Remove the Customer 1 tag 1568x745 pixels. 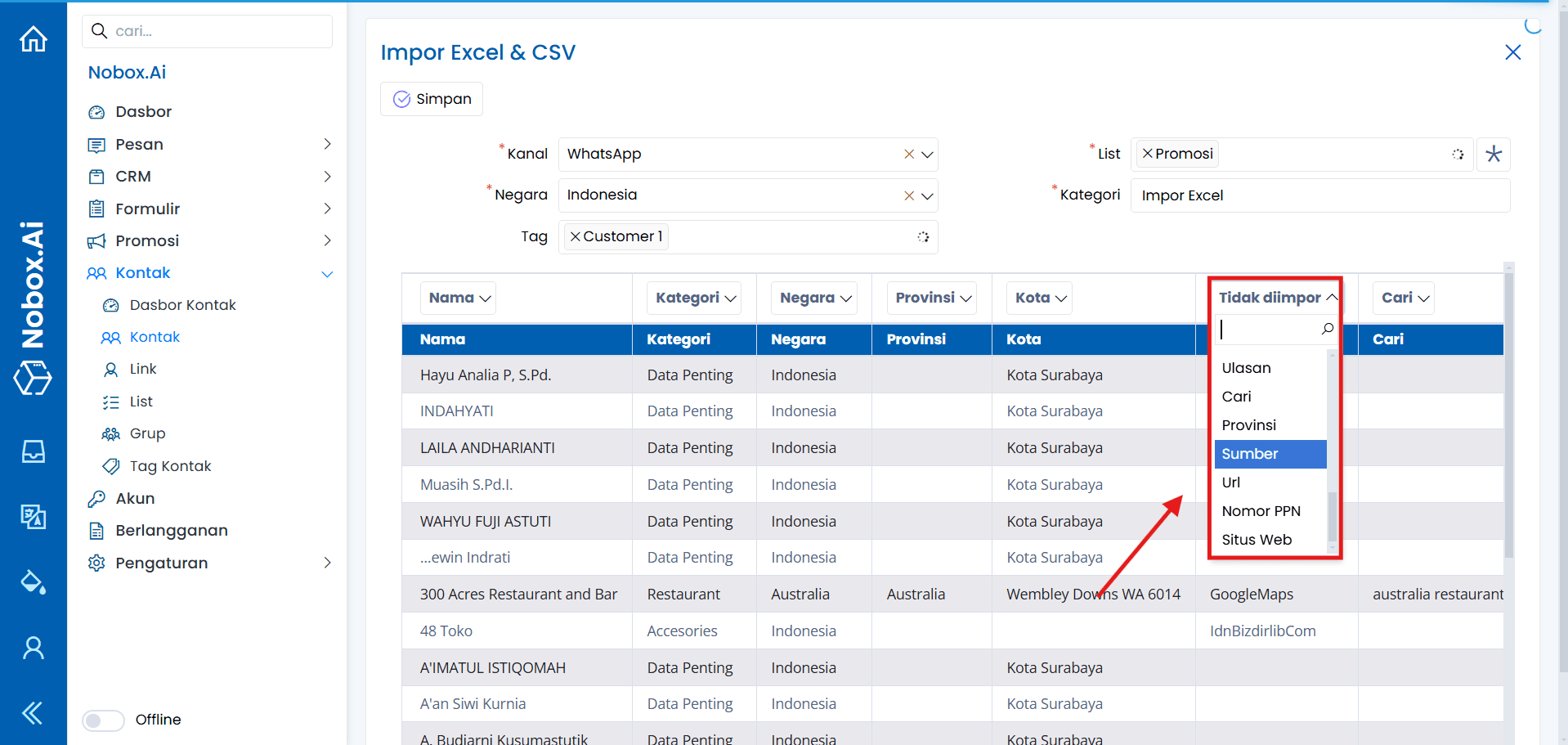(576, 236)
